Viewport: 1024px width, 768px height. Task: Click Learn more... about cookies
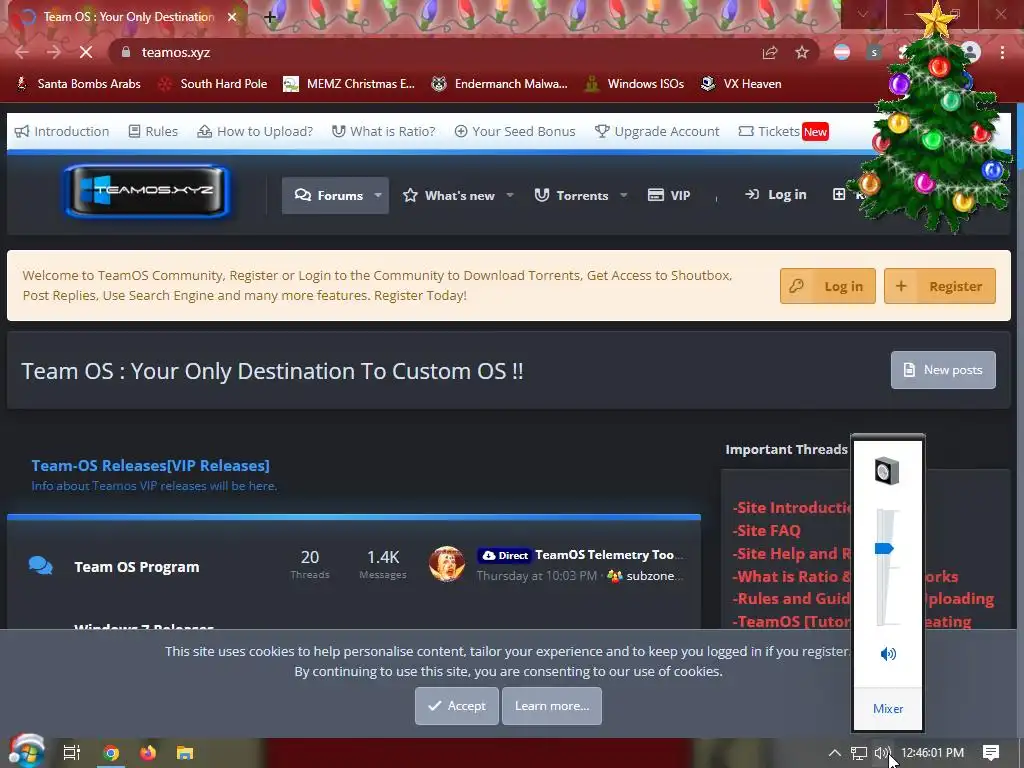(x=551, y=706)
